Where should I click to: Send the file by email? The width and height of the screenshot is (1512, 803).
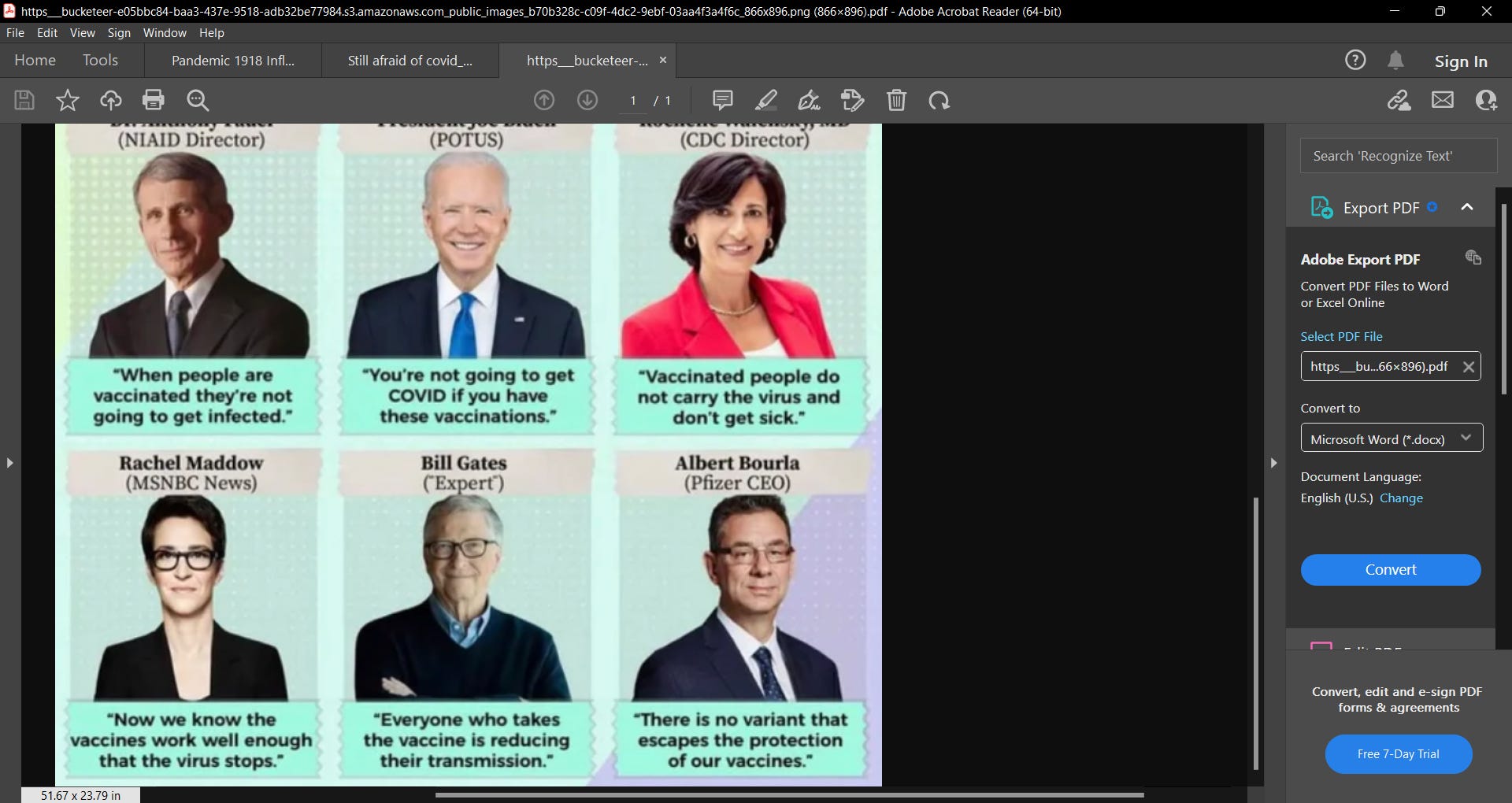tap(1443, 100)
